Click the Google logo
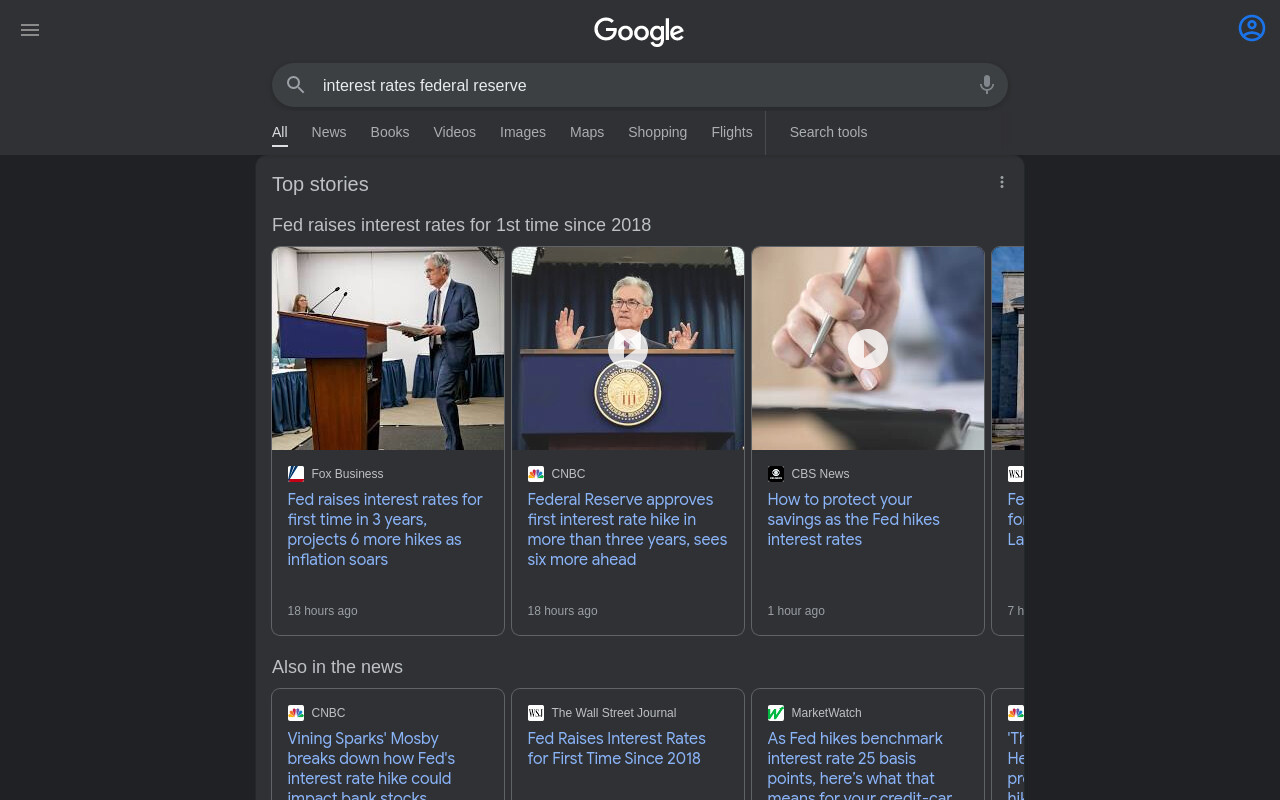This screenshot has width=1280, height=800. [x=639, y=32]
